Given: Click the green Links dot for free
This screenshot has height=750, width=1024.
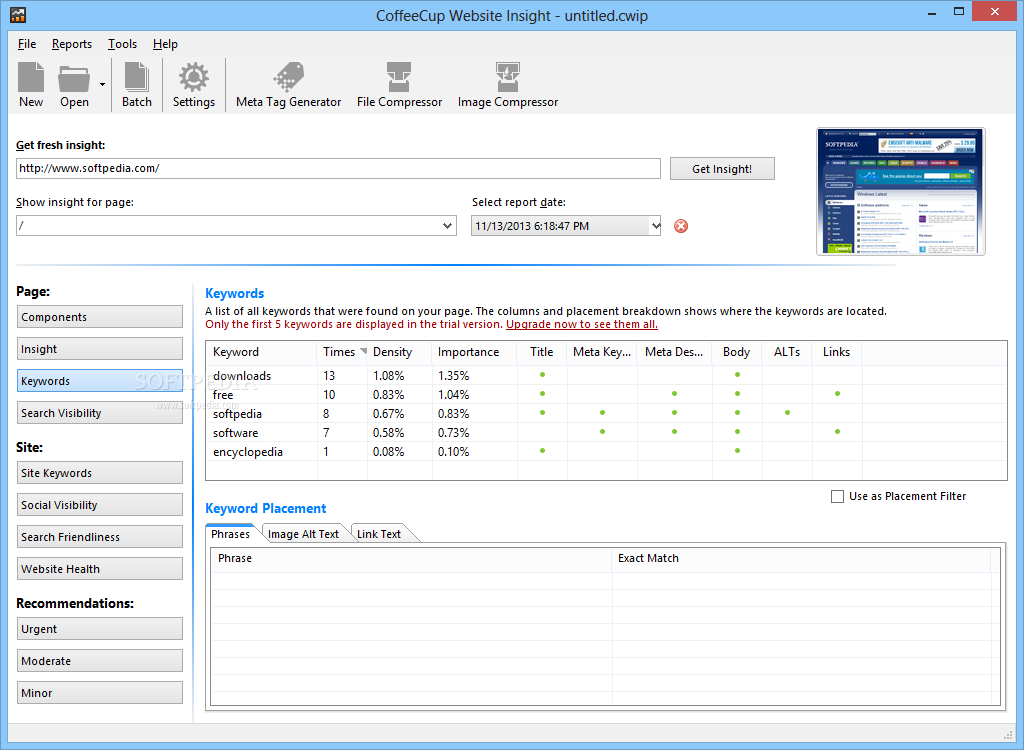Looking at the screenshot, I should (x=837, y=394).
